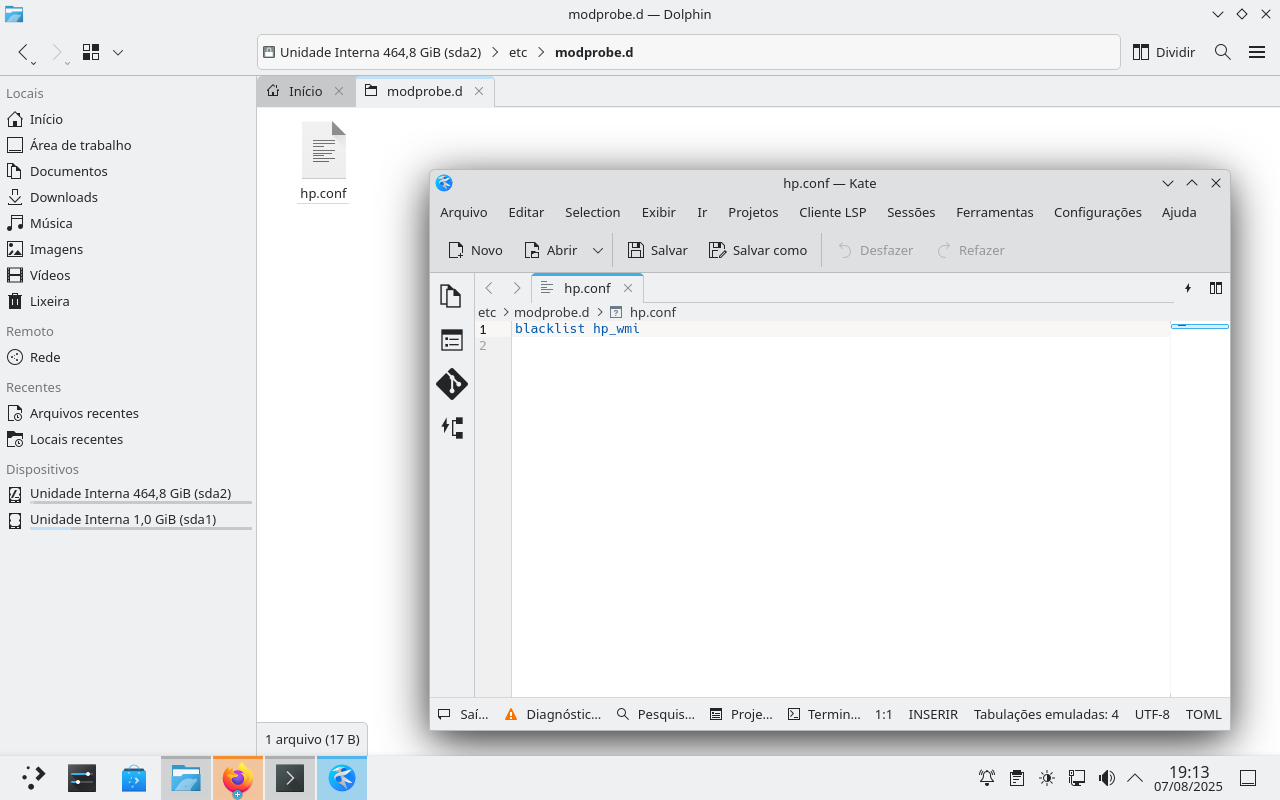
Task: Open the Git panel in Kate sidebar
Action: [x=452, y=384]
